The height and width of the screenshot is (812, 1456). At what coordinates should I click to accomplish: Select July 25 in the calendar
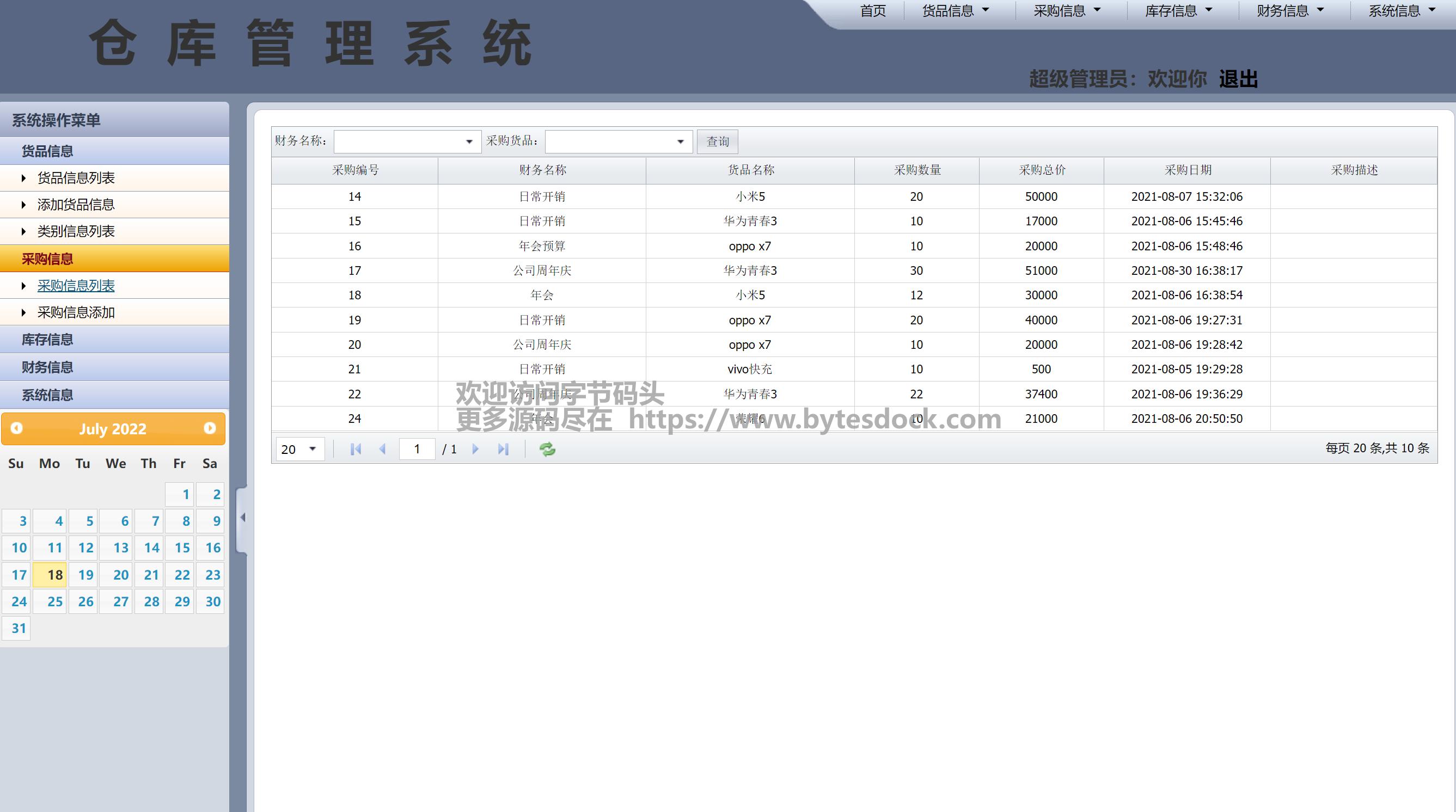click(x=54, y=602)
